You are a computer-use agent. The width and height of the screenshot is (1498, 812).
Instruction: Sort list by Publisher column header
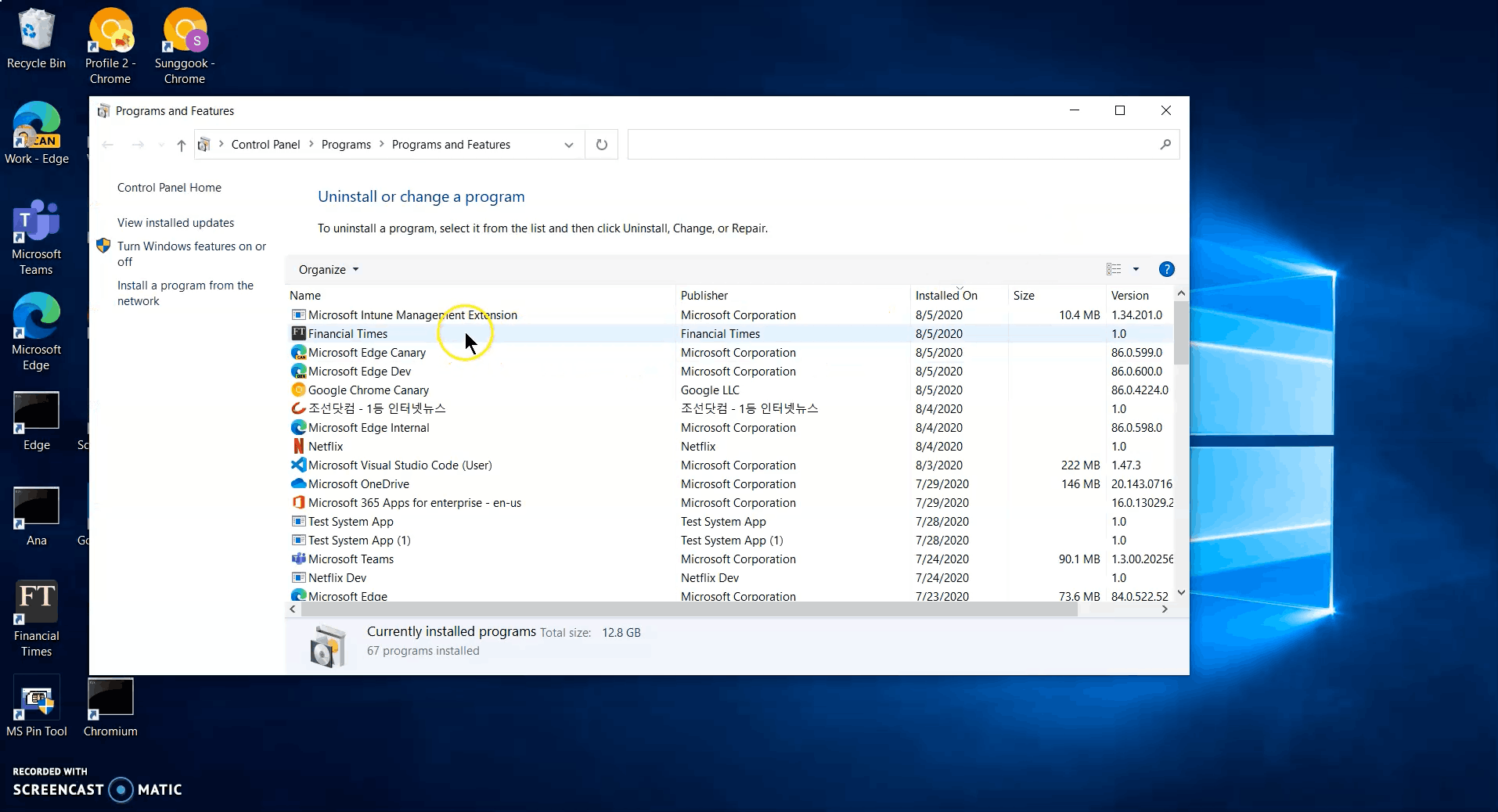(x=704, y=296)
